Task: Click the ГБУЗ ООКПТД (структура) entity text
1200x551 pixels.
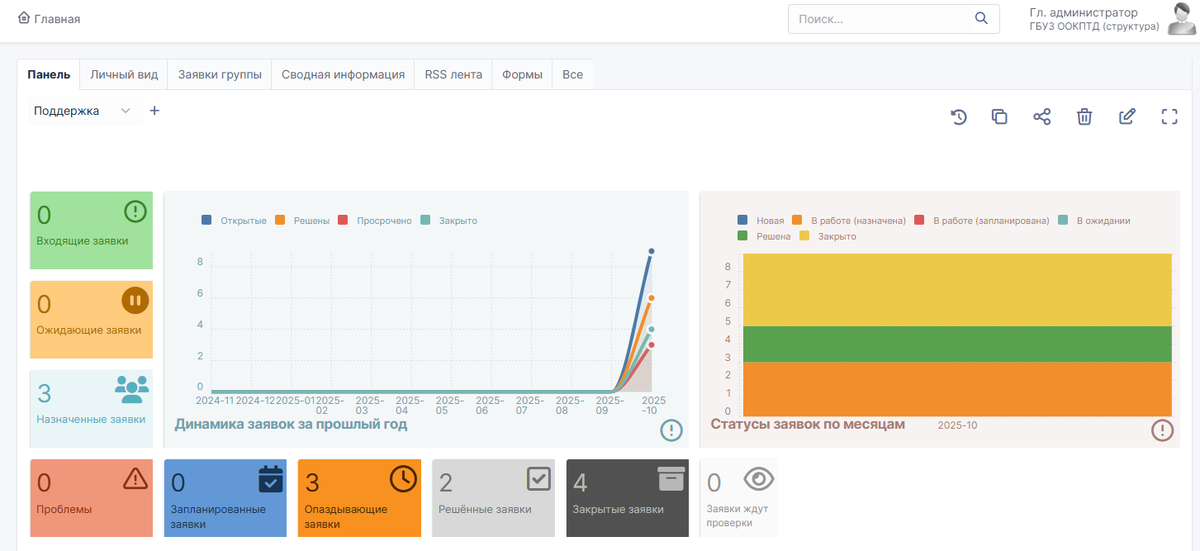Action: (x=1094, y=27)
